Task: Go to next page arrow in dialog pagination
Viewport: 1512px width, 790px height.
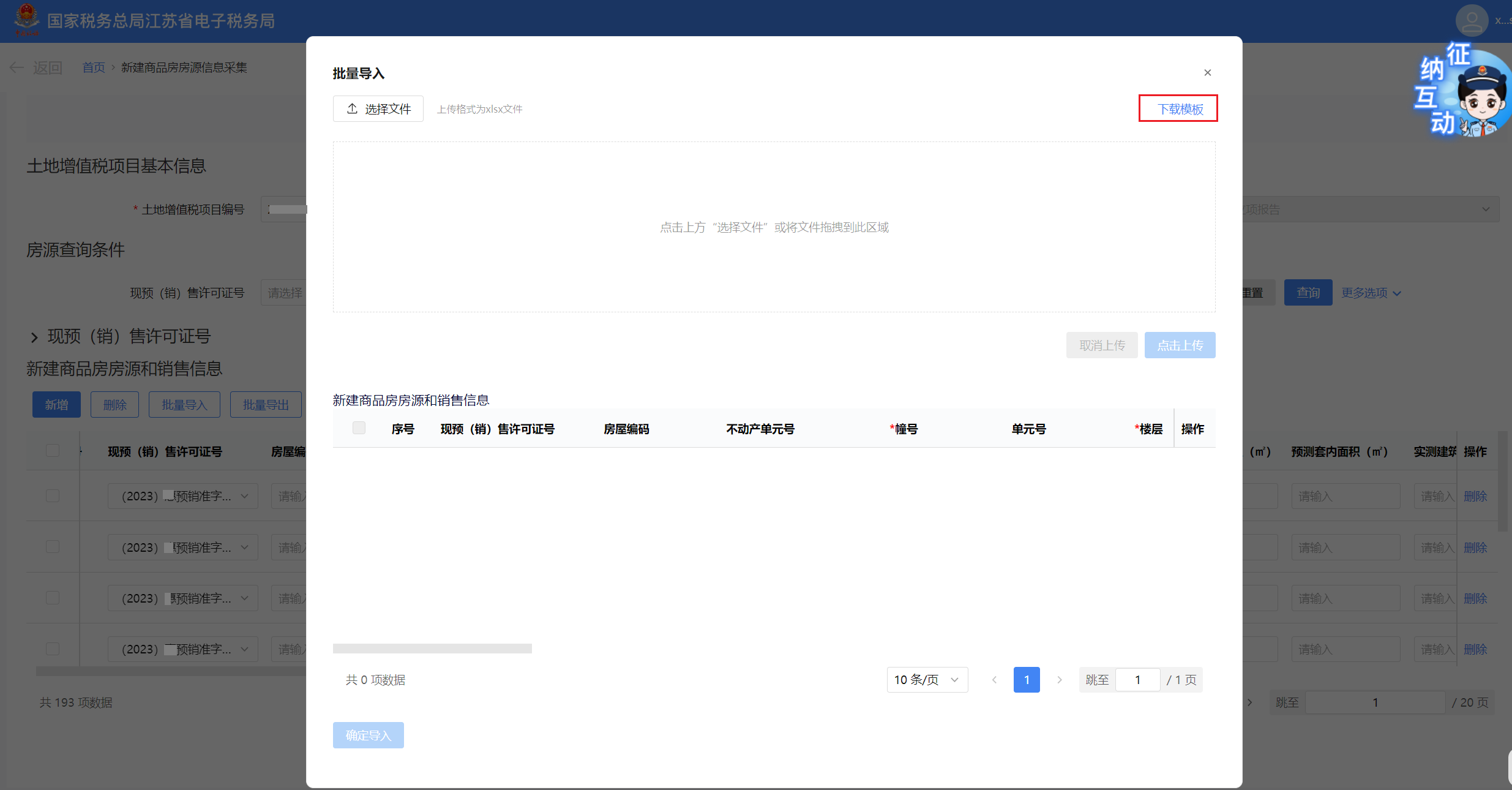Action: [x=1059, y=680]
